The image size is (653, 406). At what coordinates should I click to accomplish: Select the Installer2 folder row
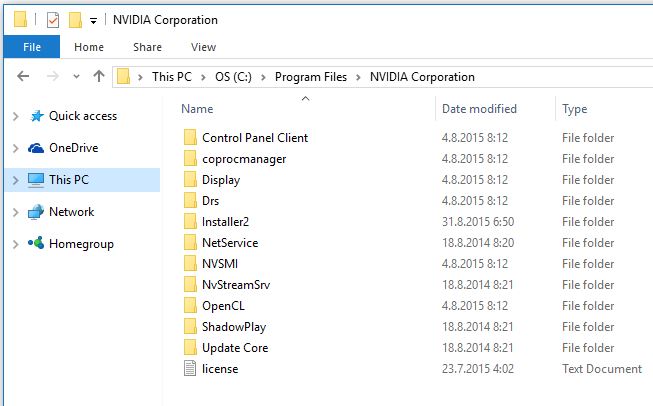click(412, 222)
